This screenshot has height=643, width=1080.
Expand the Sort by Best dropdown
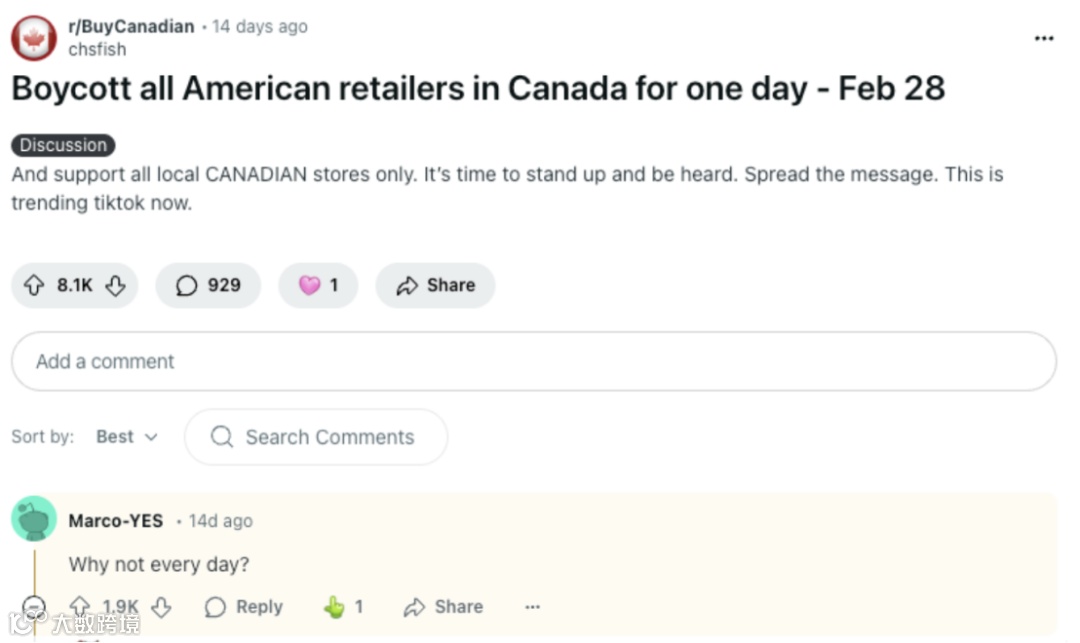pyautogui.click(x=127, y=437)
